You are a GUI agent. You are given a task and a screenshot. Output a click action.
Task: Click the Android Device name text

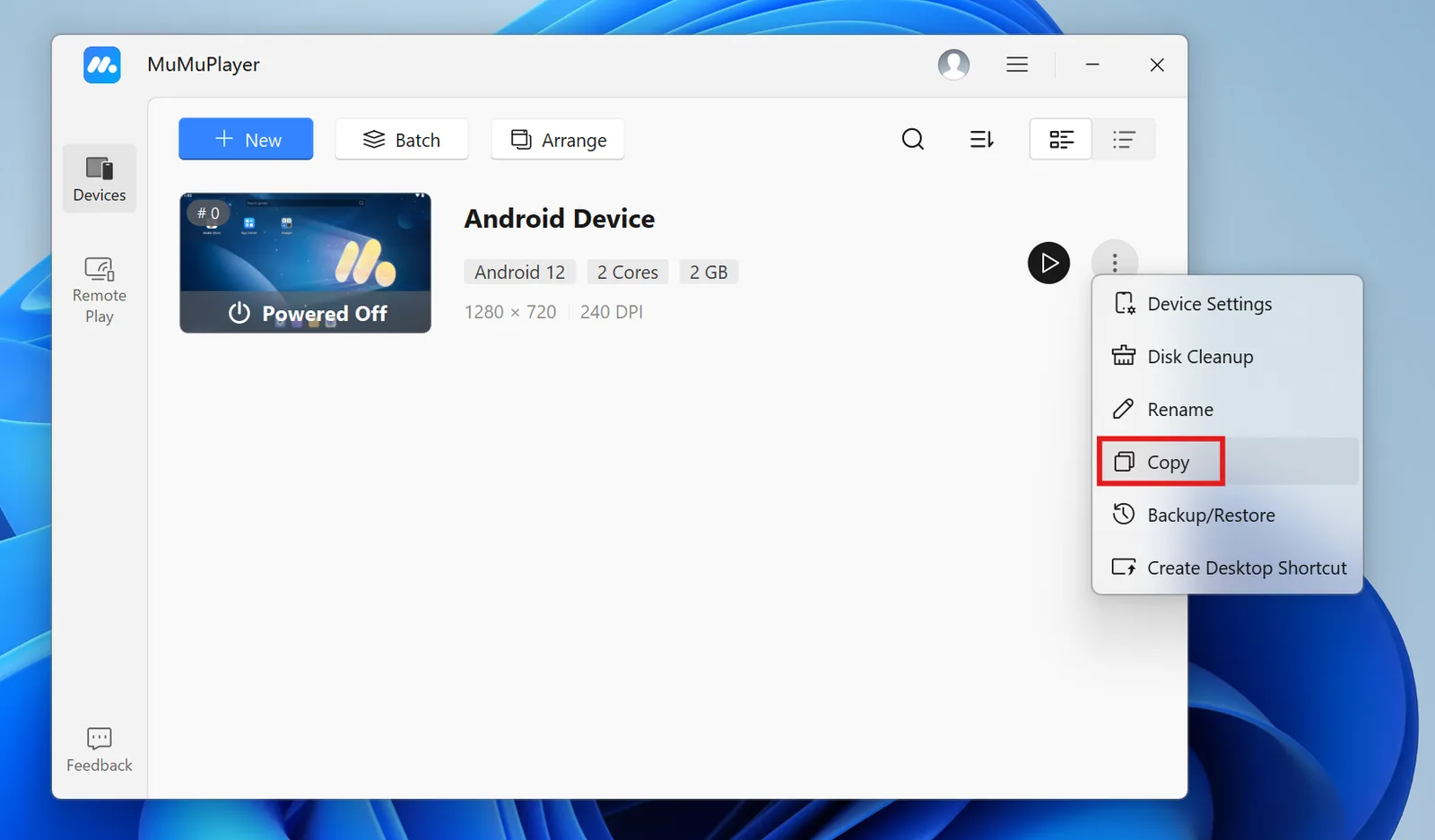click(560, 219)
